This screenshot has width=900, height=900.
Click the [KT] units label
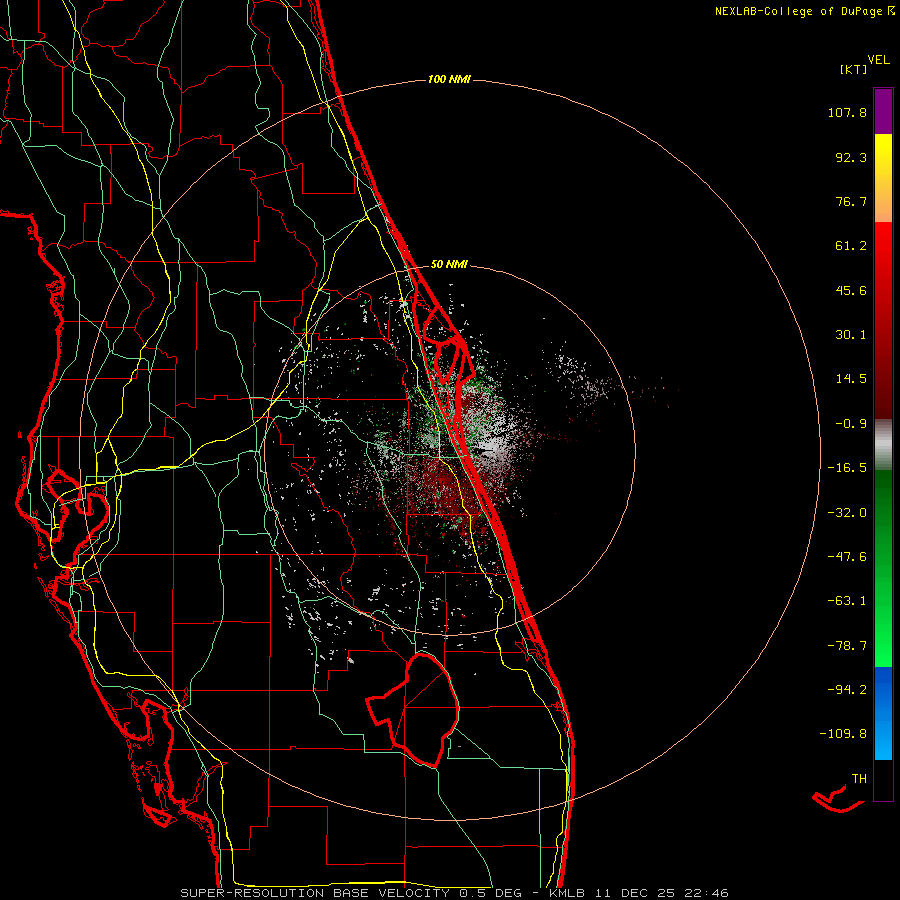pyautogui.click(x=854, y=69)
